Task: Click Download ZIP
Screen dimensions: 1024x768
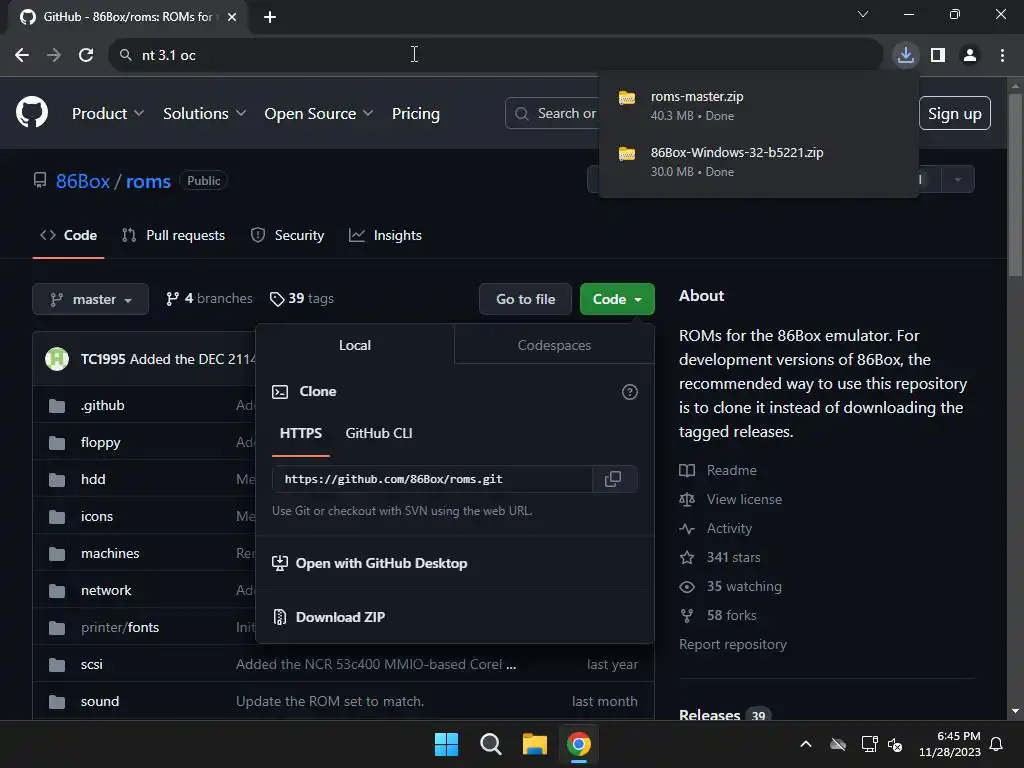Action: pos(329,617)
